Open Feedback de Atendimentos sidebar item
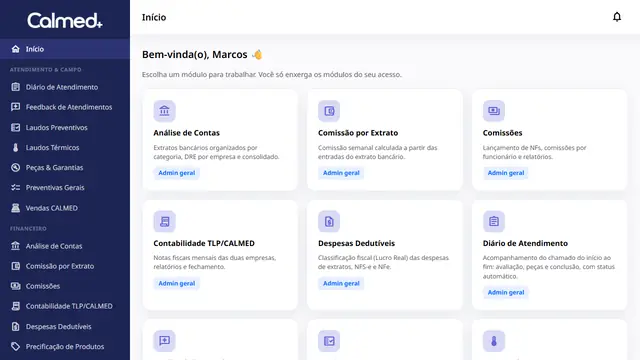640x360 pixels. pyautogui.click(x=65, y=107)
